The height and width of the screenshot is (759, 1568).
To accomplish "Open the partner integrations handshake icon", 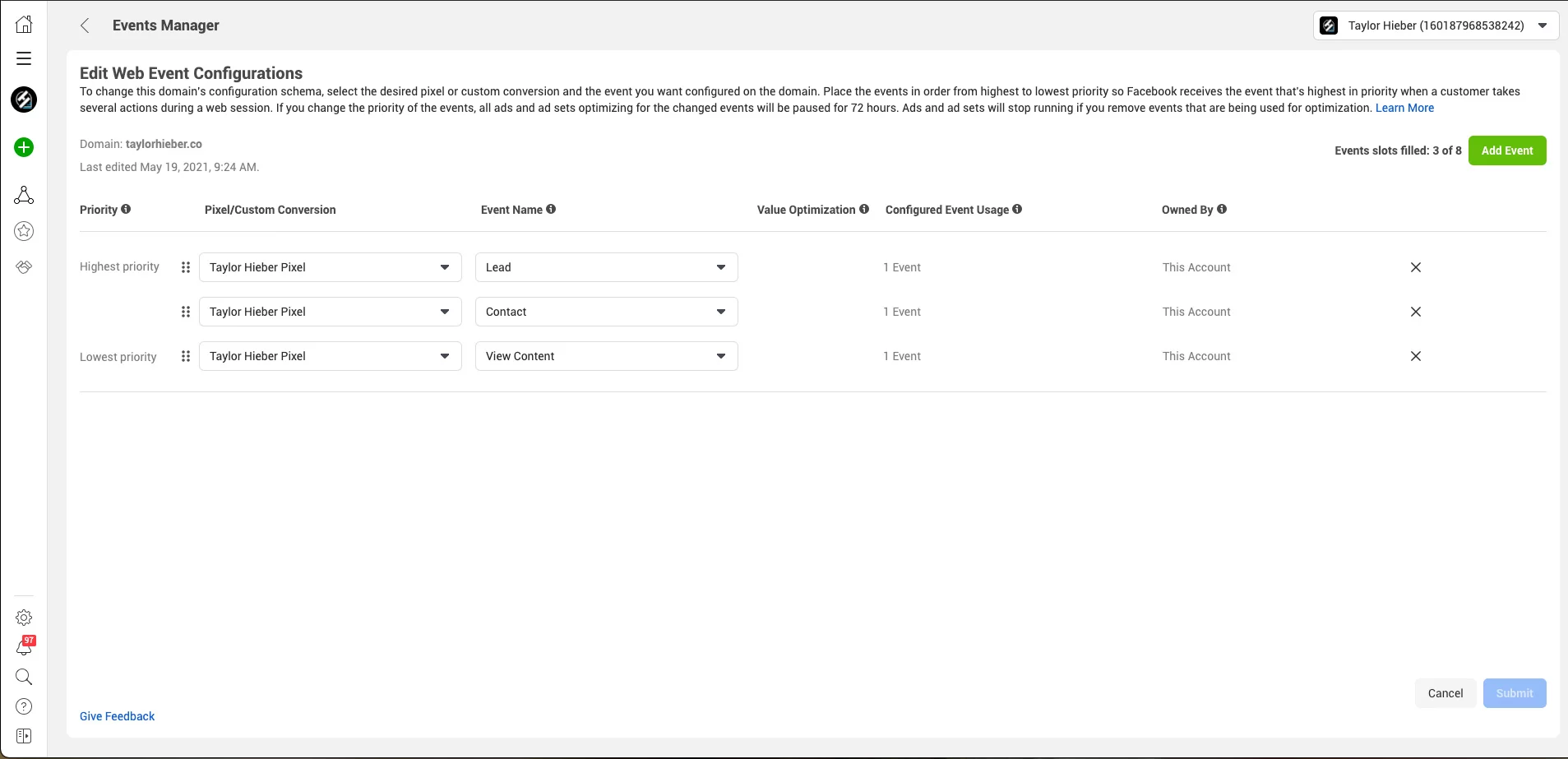I will click(24, 267).
